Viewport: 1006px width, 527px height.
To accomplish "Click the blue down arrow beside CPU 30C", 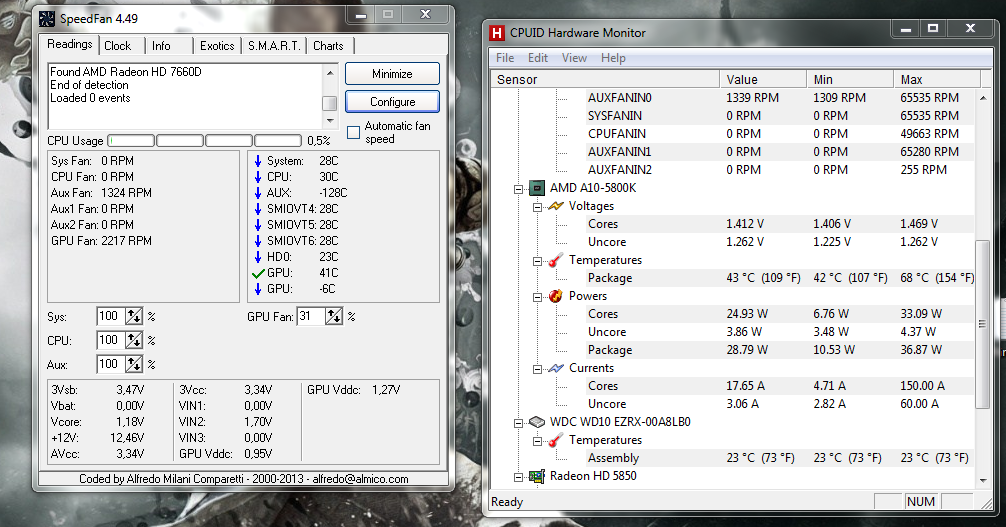I will pos(258,177).
